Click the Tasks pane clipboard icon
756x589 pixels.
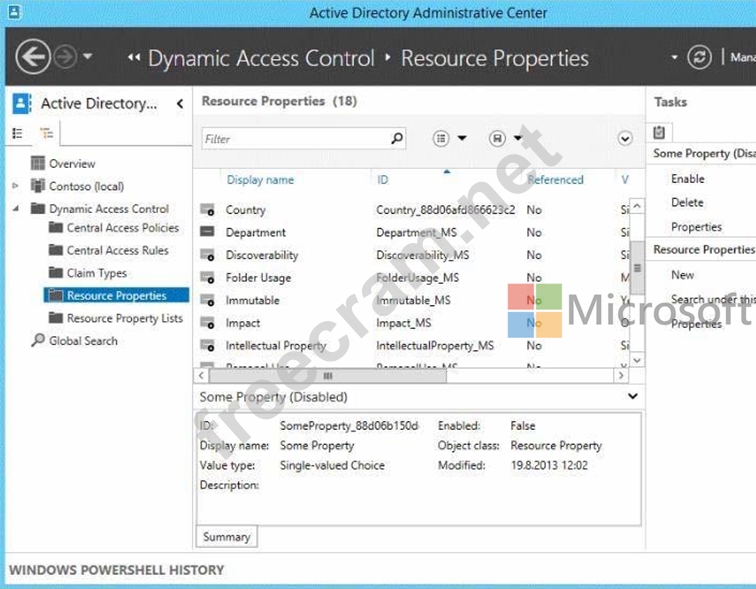tap(659, 132)
